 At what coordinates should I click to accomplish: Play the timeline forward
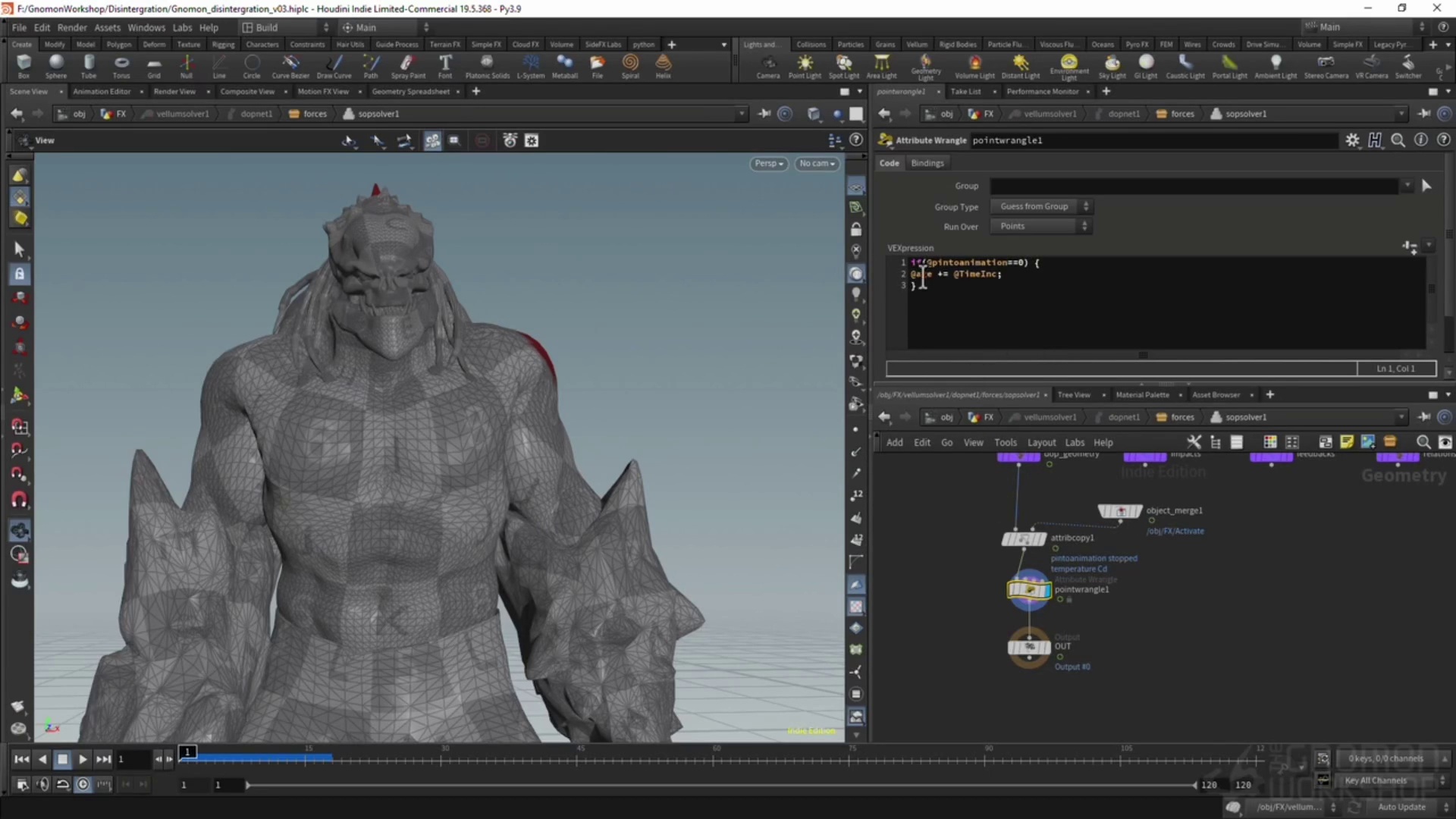click(83, 759)
